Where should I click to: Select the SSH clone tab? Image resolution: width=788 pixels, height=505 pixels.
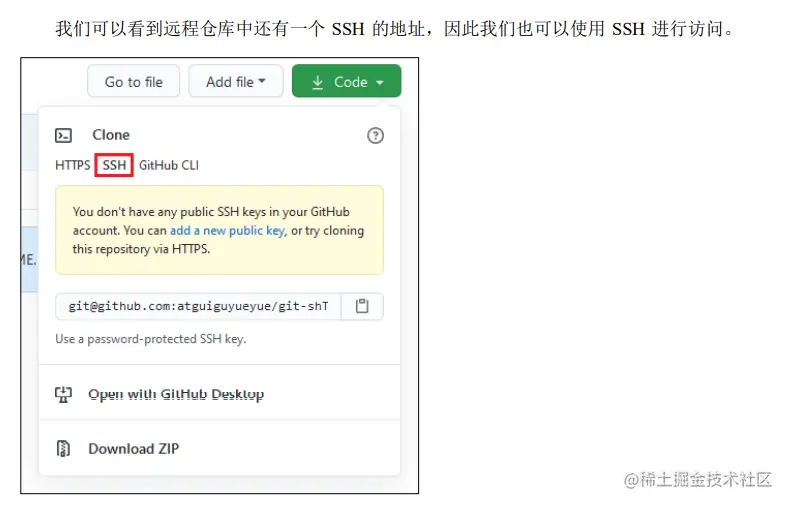114,165
